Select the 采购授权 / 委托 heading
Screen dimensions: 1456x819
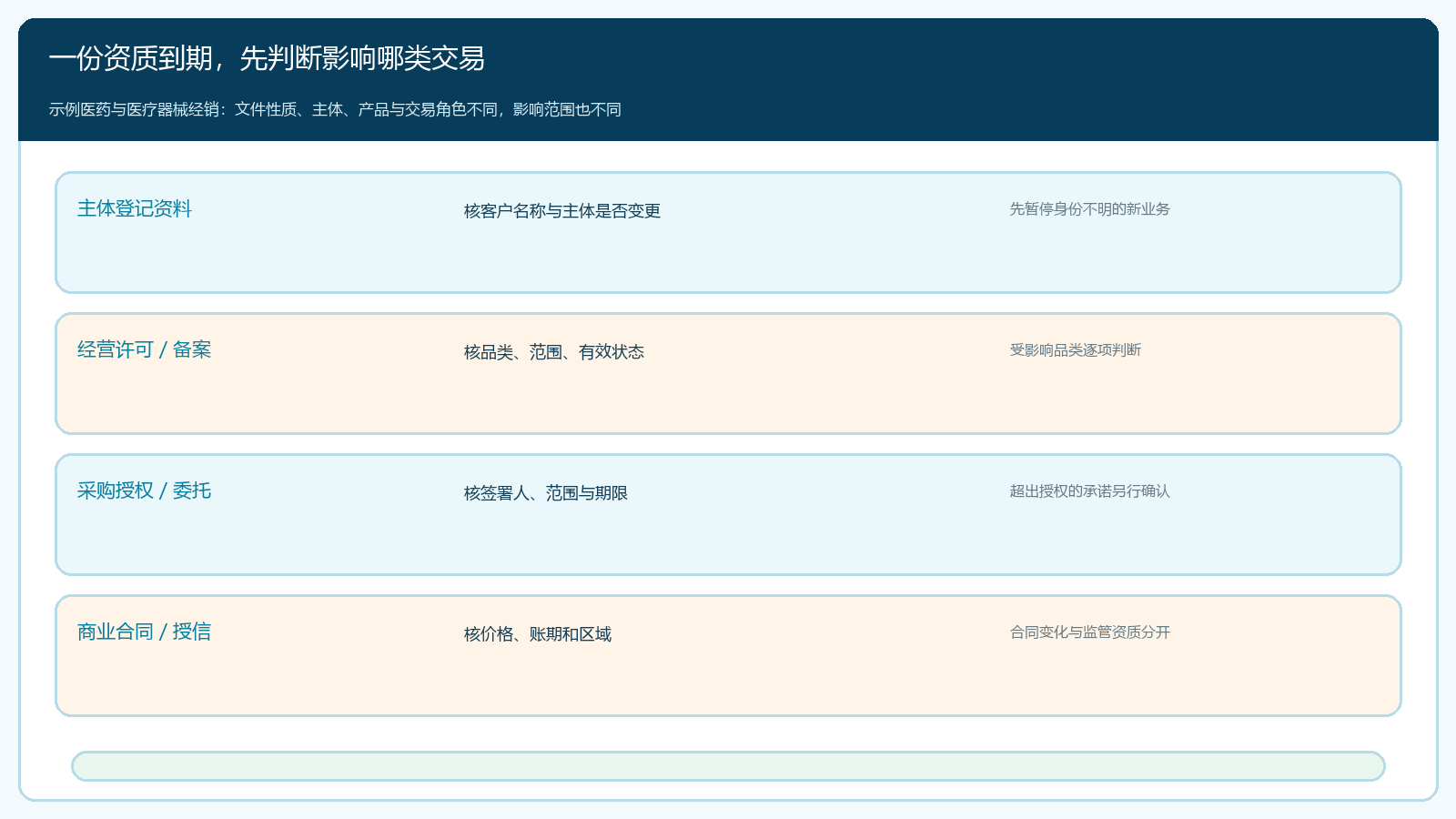pyautogui.click(x=144, y=490)
